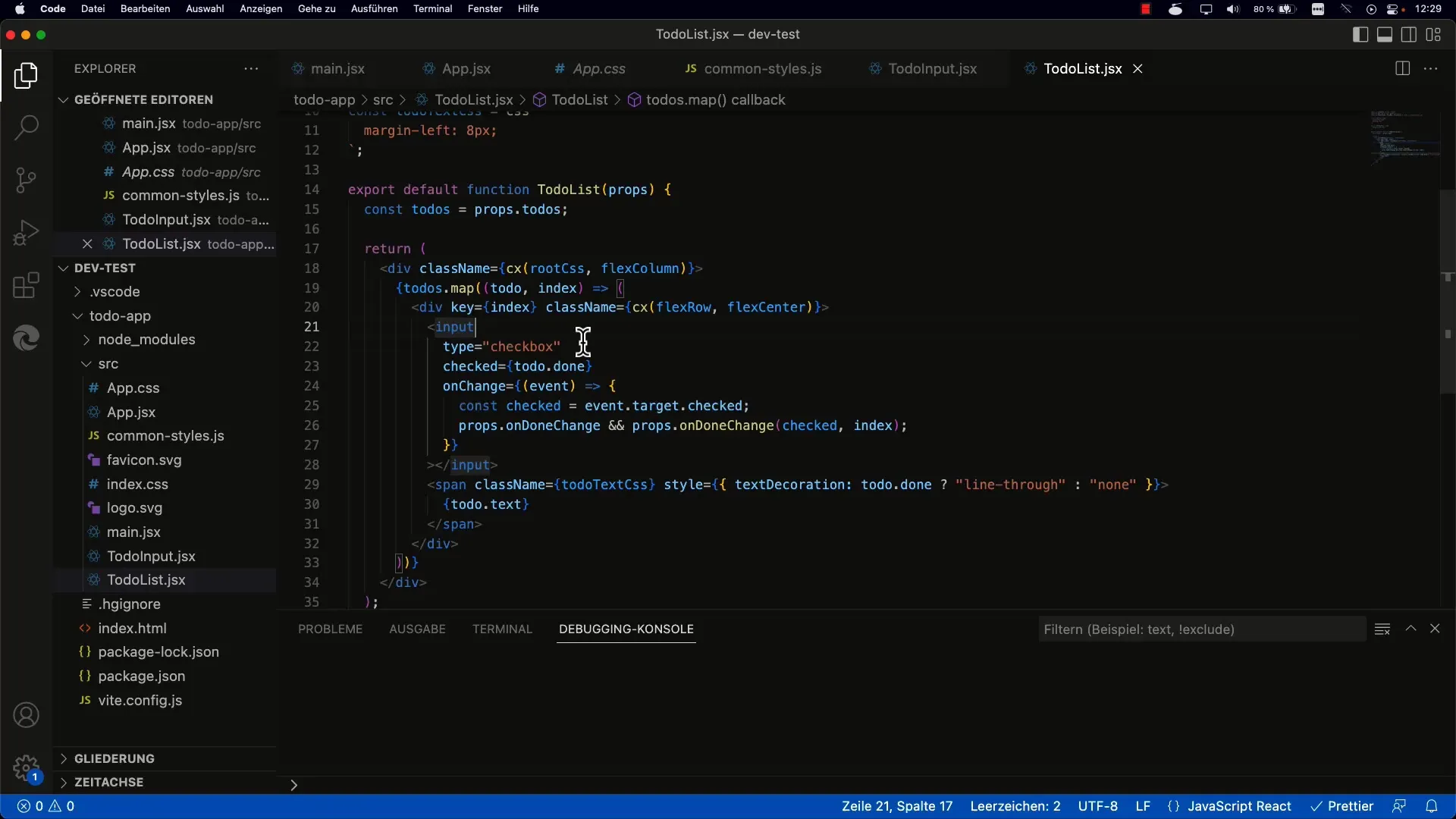Open the TERMINAL panel tab
Image resolution: width=1456 pixels, height=819 pixels.
coord(502,629)
